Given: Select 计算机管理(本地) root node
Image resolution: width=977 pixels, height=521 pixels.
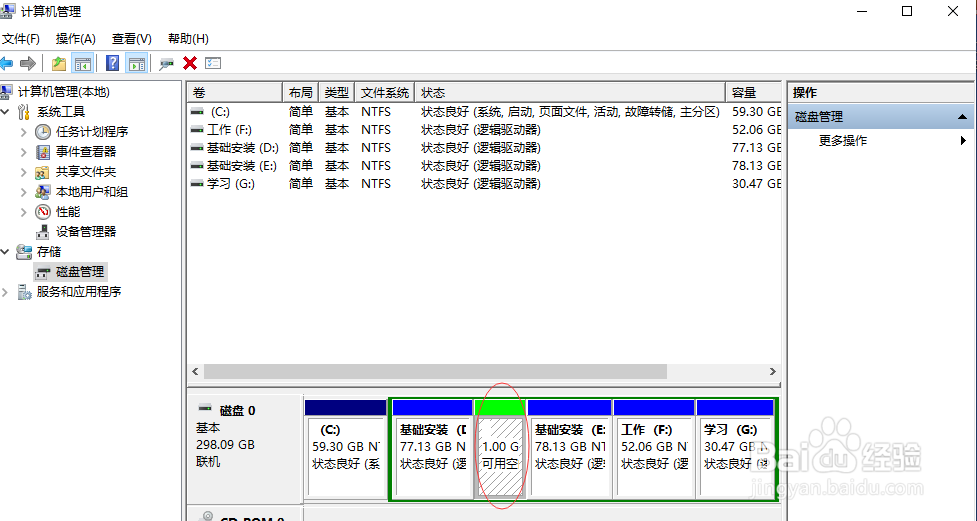Looking at the screenshot, I should pos(64,92).
